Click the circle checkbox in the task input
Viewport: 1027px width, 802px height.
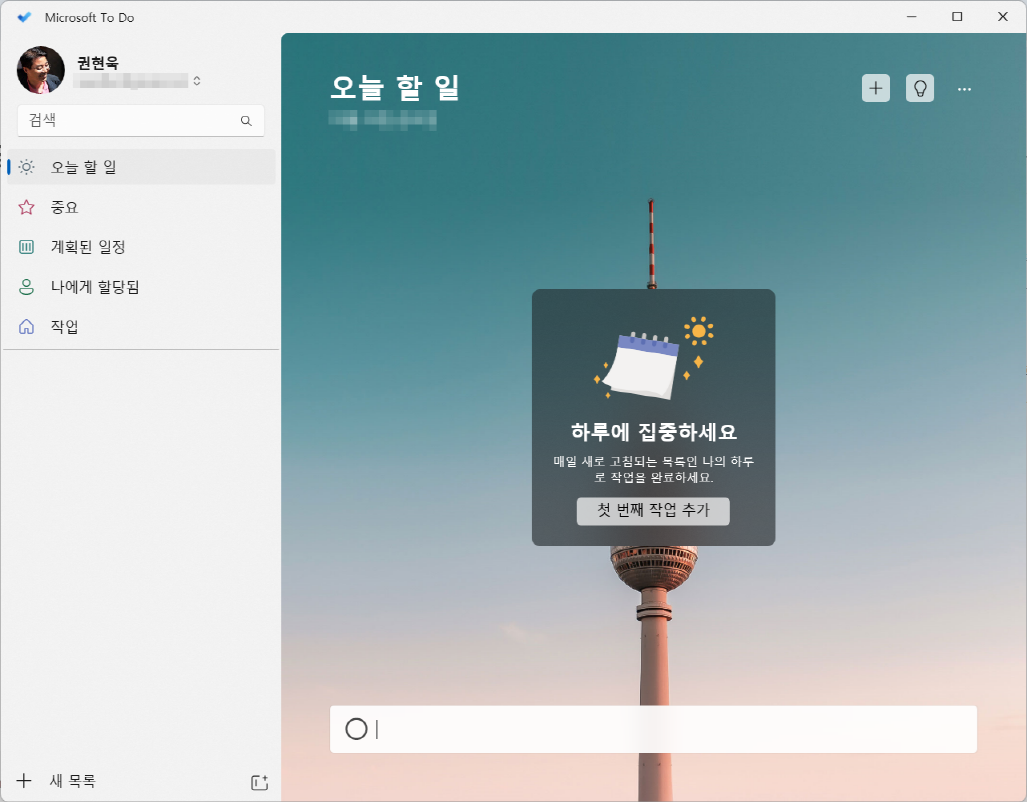tap(356, 729)
